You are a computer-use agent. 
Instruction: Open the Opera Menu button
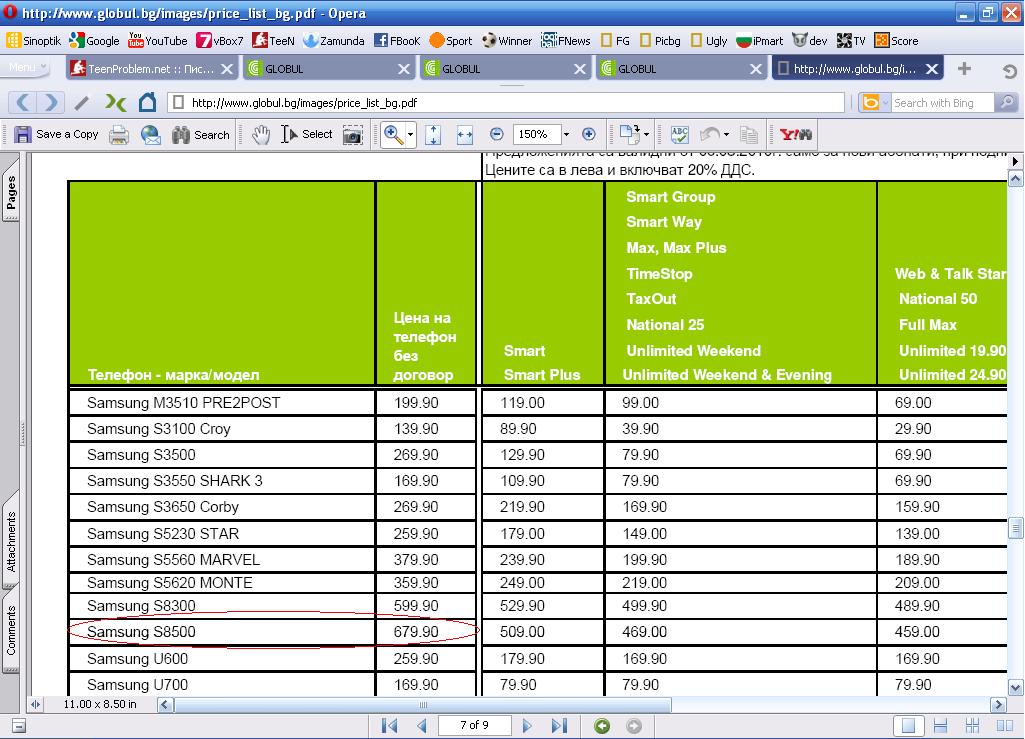tap(27, 67)
